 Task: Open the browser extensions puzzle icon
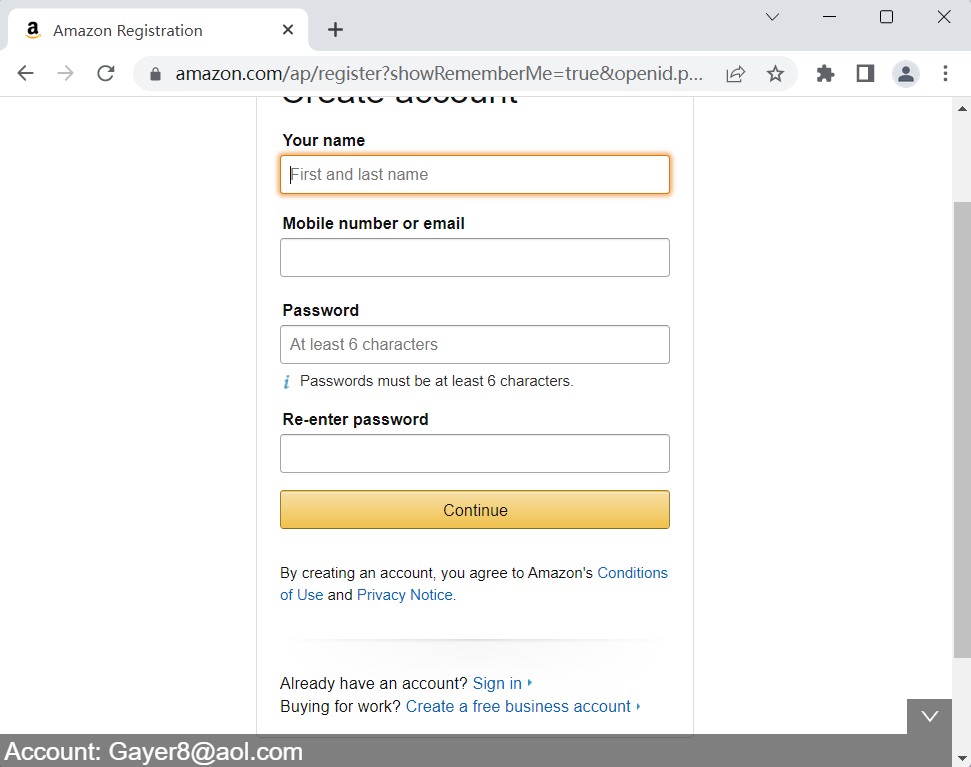point(825,73)
